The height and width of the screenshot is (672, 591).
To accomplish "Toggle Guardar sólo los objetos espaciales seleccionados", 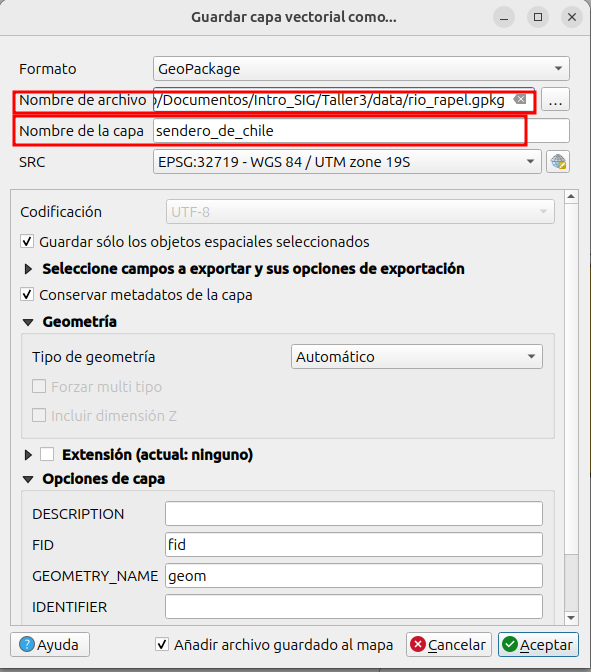I will coord(27,242).
